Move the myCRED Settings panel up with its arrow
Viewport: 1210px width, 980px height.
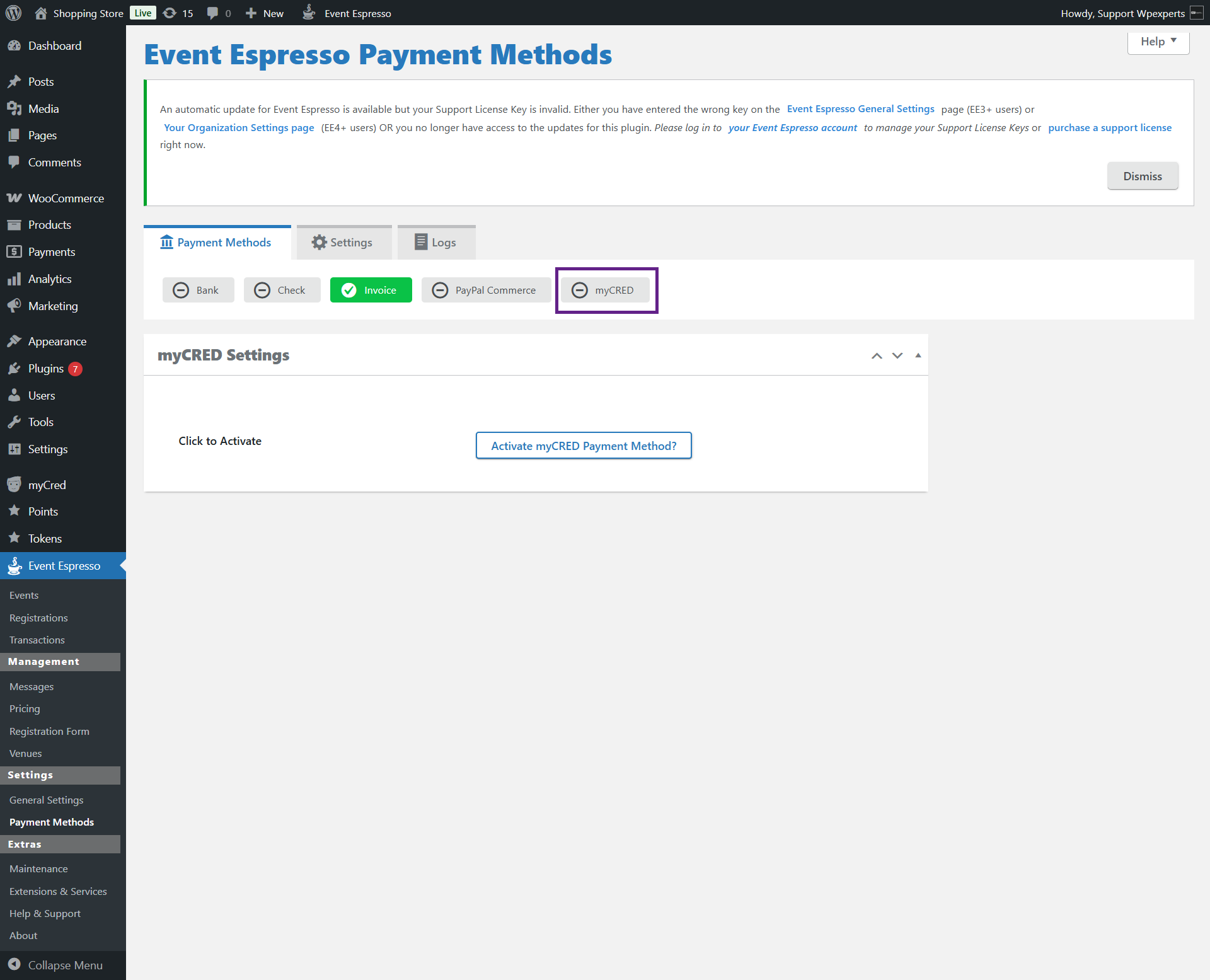pyautogui.click(x=877, y=355)
